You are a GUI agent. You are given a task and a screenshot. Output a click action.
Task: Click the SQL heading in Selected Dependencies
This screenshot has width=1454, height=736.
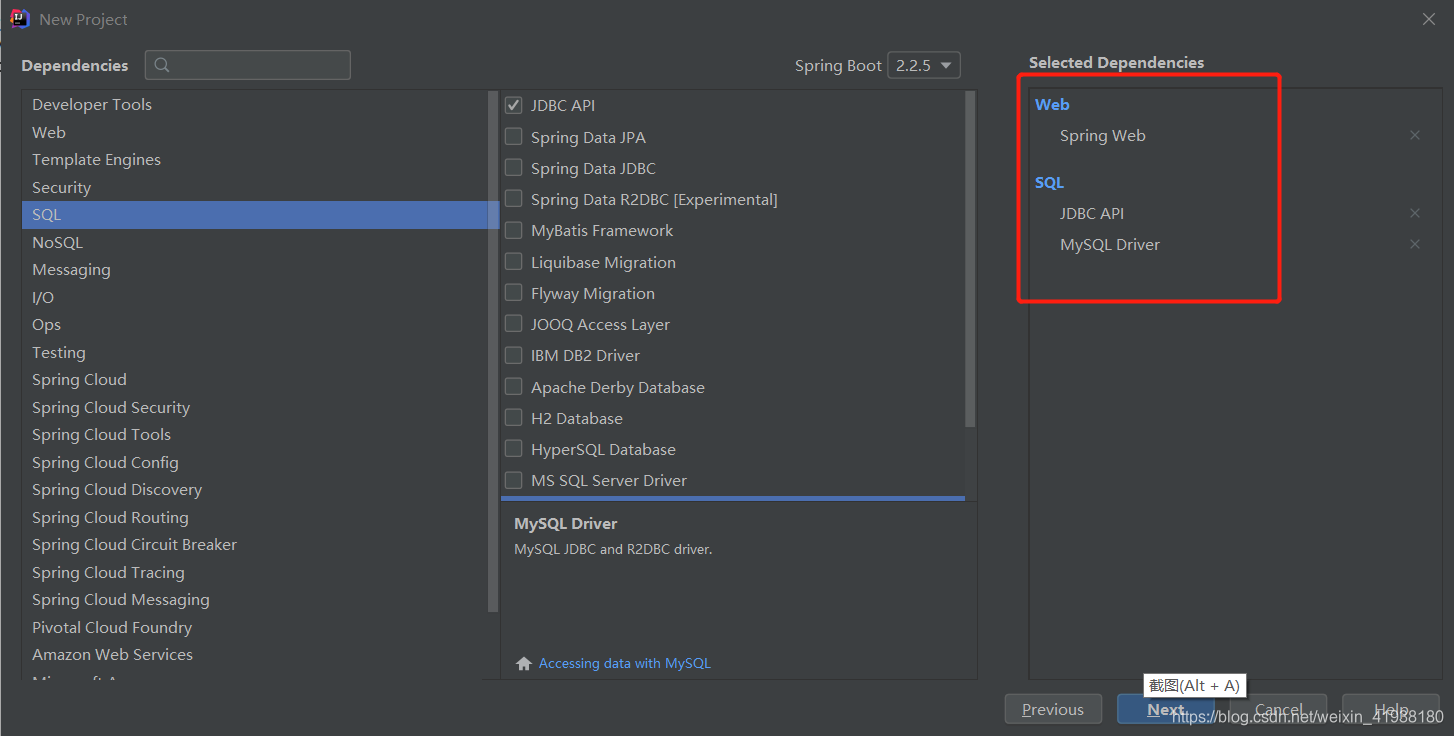click(x=1049, y=182)
